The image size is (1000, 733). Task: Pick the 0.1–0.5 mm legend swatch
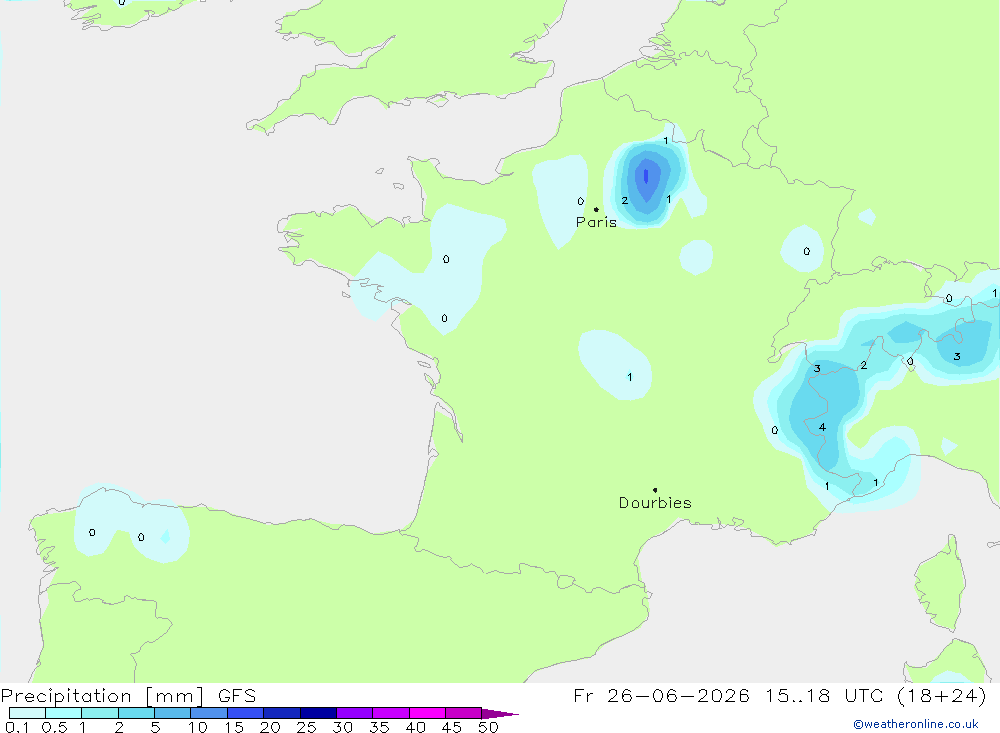(x=27, y=713)
